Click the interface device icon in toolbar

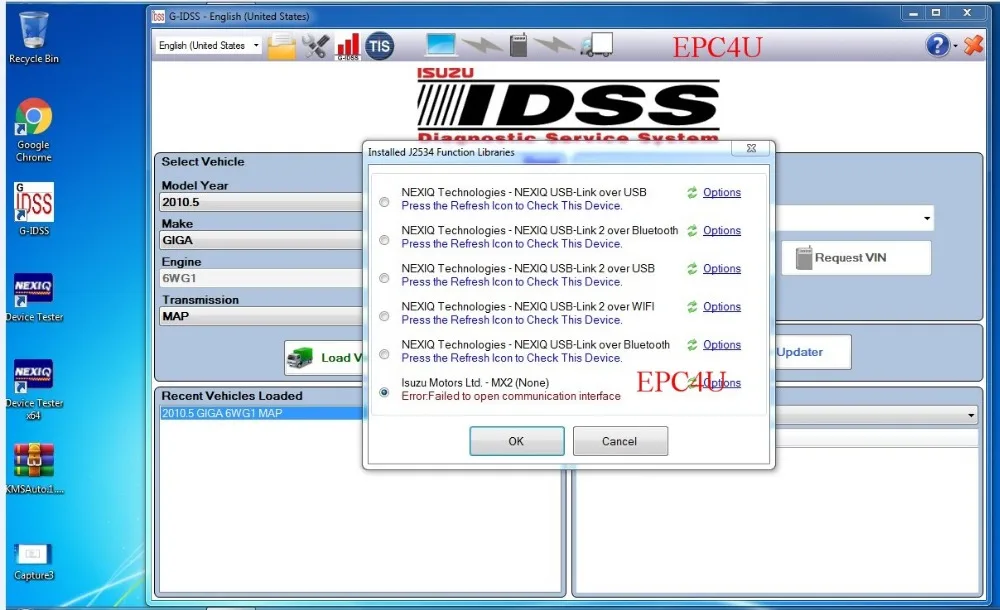point(518,45)
